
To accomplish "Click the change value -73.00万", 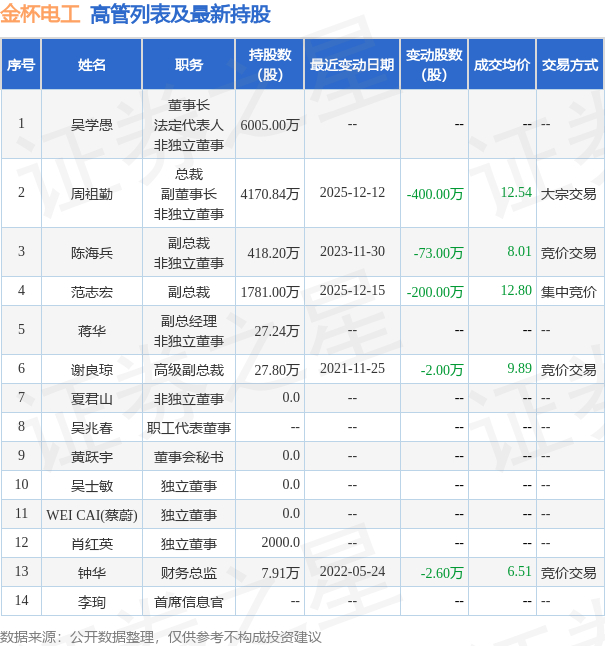I will click(x=438, y=252).
